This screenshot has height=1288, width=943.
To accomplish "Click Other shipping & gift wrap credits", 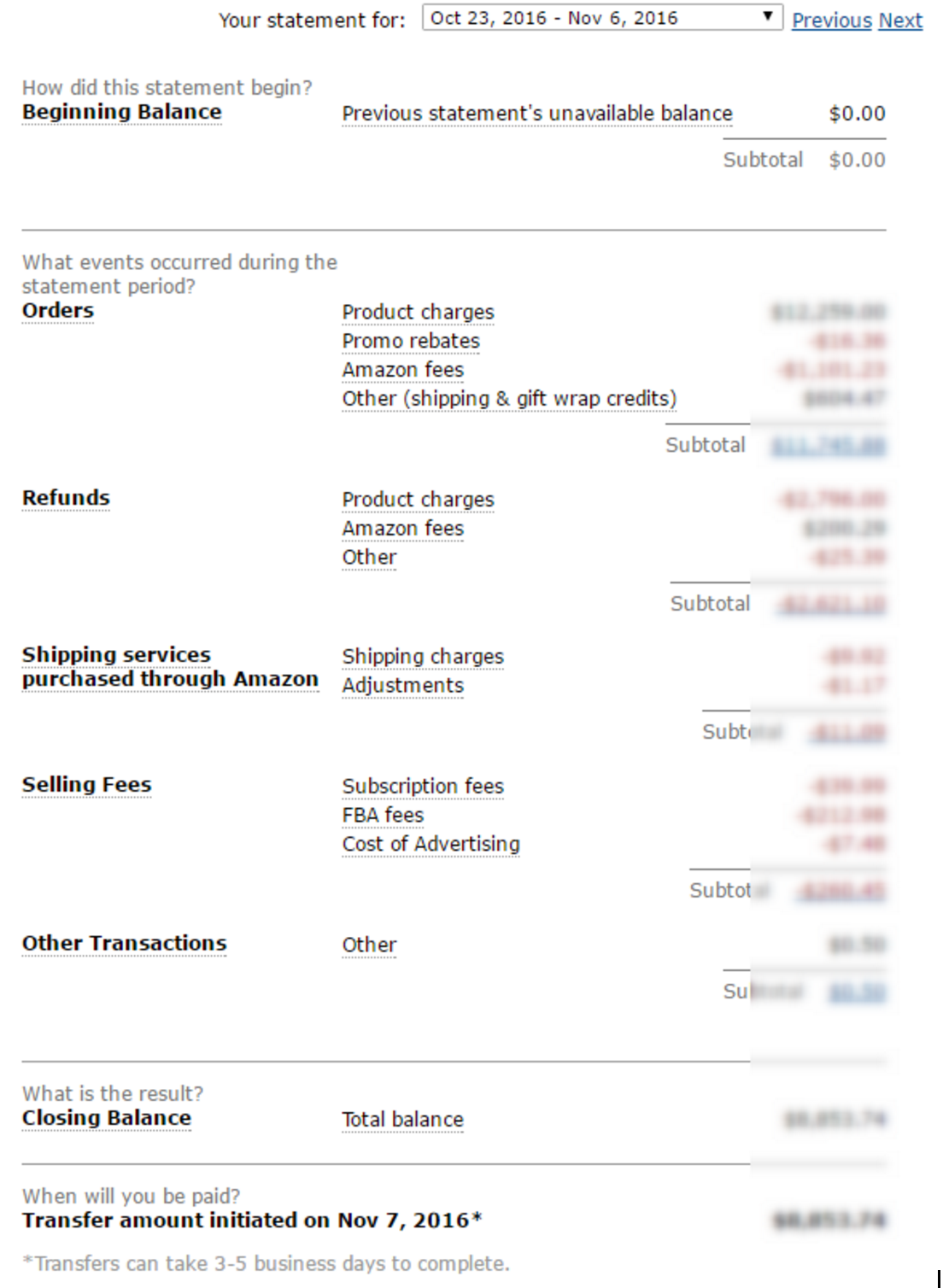I will coord(509,399).
